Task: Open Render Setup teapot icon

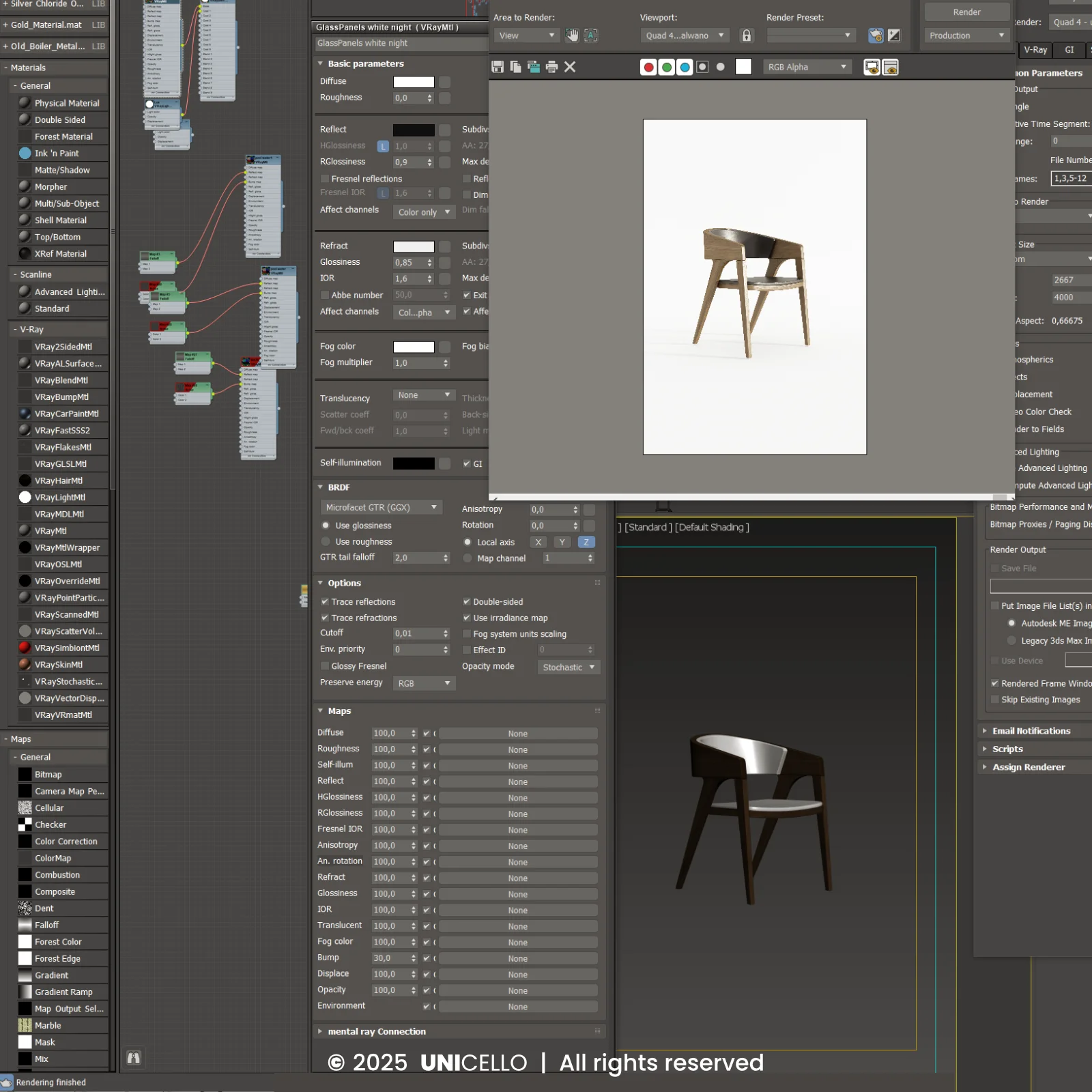Action: (x=875, y=35)
